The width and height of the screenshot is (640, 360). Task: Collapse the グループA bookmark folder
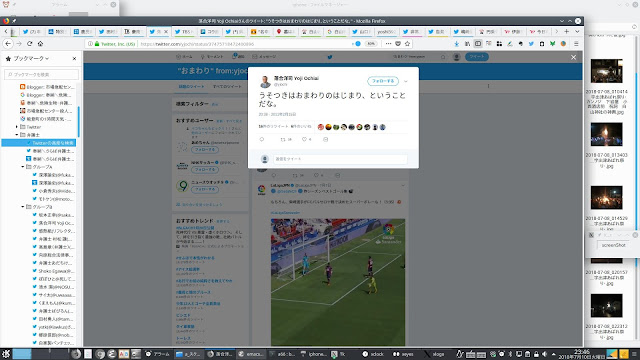pos(22,167)
